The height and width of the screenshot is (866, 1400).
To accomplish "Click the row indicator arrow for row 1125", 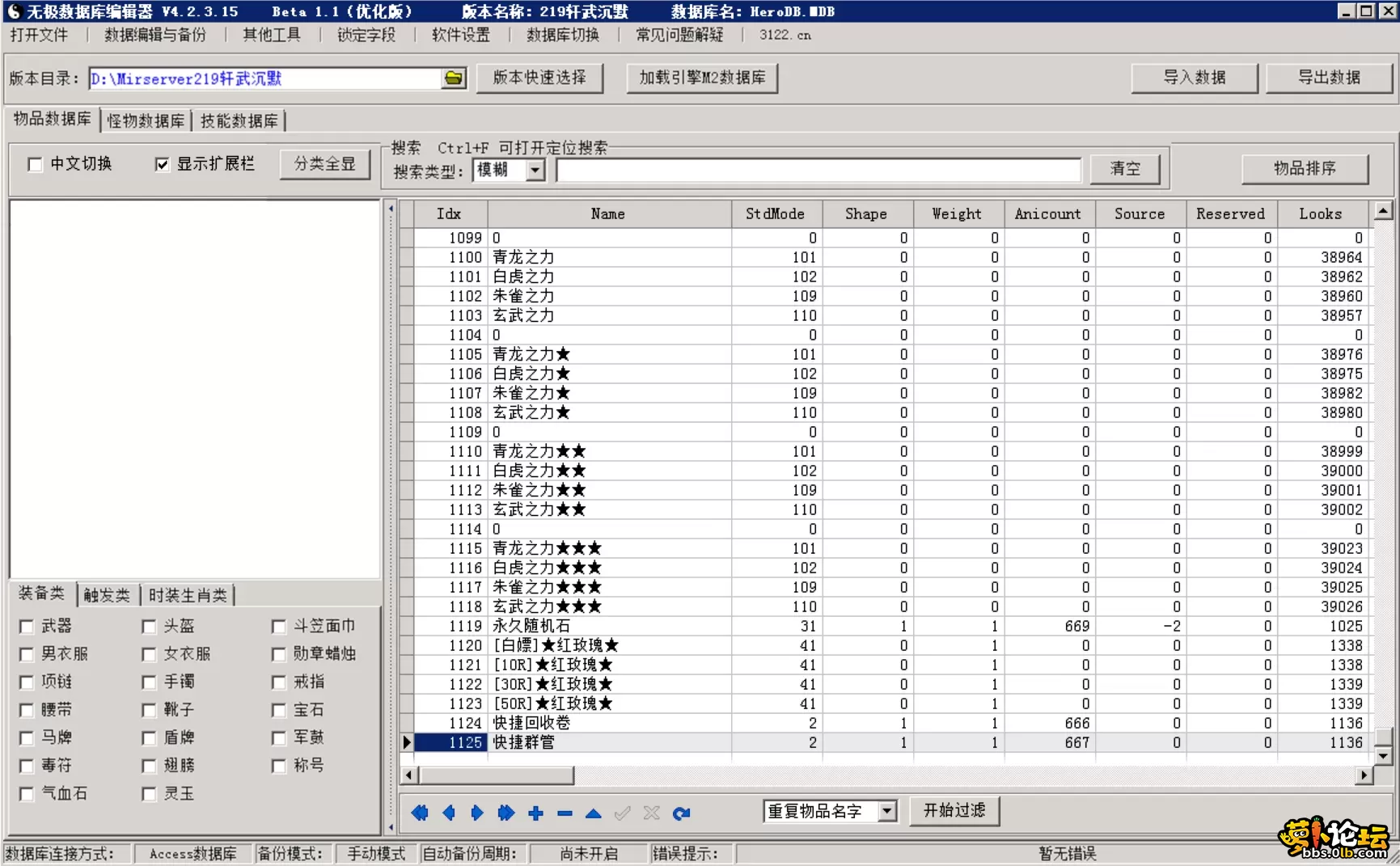I will (x=407, y=742).
